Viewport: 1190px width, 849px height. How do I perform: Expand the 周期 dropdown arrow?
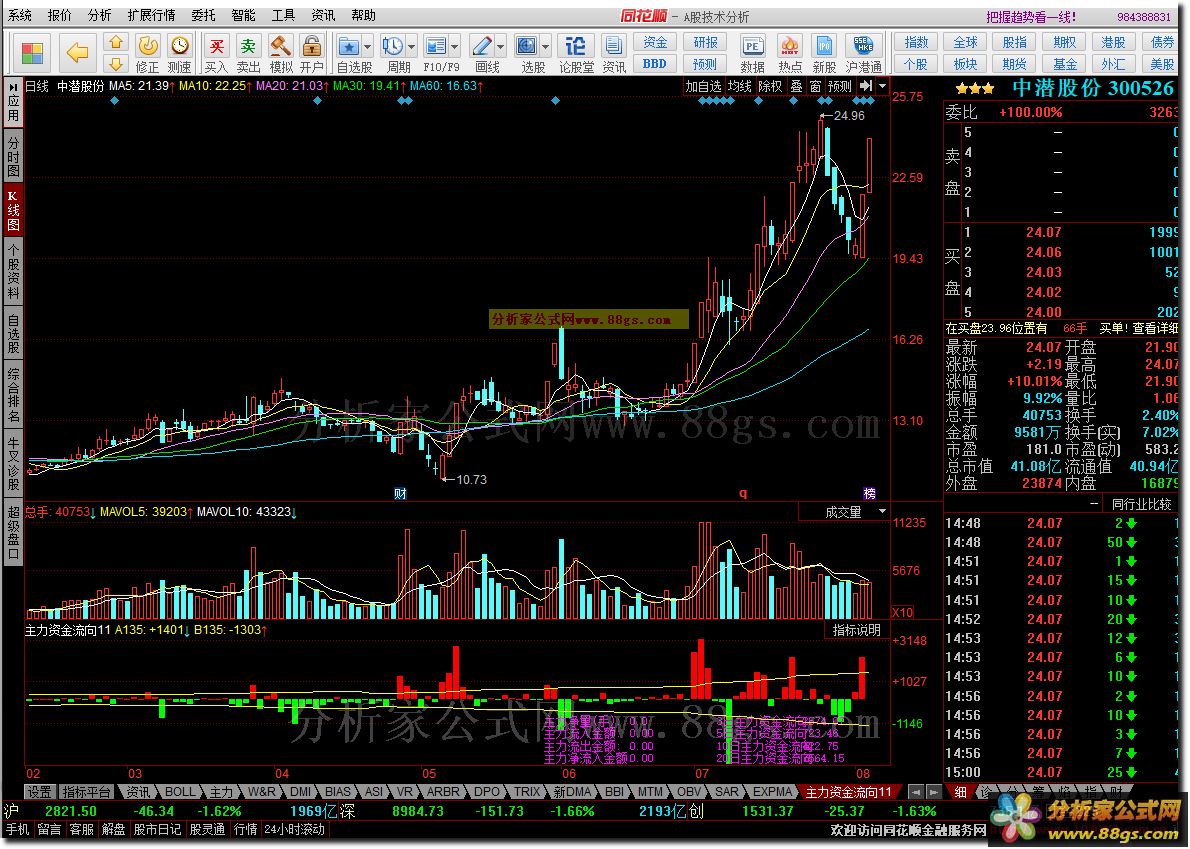pyautogui.click(x=412, y=46)
